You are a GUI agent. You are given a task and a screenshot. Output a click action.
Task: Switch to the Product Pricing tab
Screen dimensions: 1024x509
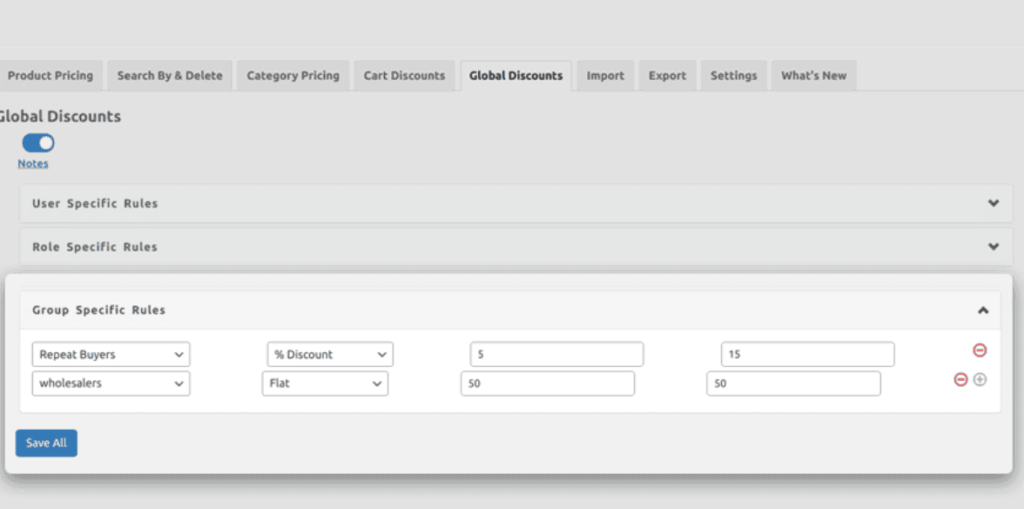pos(50,76)
